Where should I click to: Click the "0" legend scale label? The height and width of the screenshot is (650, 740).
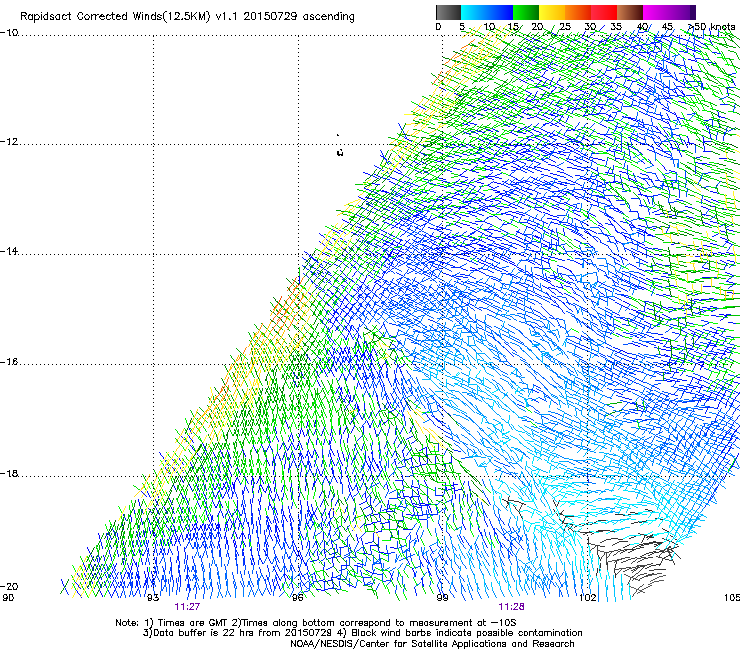438,27
